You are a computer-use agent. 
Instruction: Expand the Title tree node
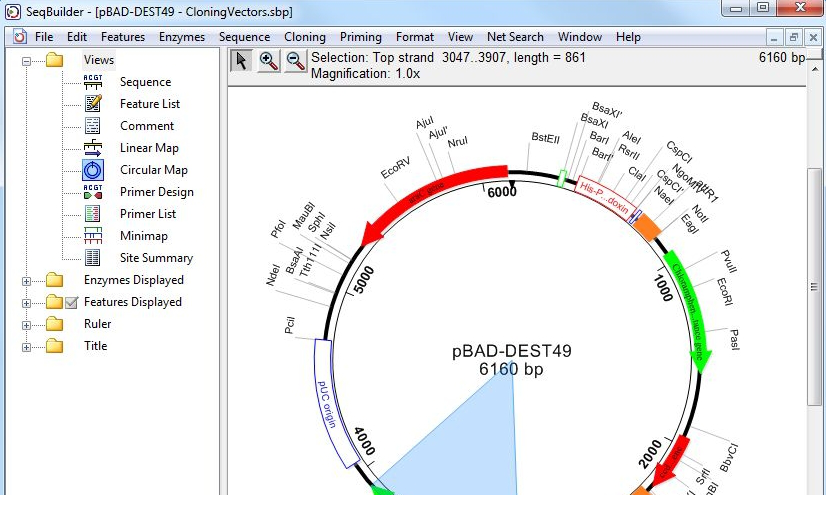tap(26, 348)
